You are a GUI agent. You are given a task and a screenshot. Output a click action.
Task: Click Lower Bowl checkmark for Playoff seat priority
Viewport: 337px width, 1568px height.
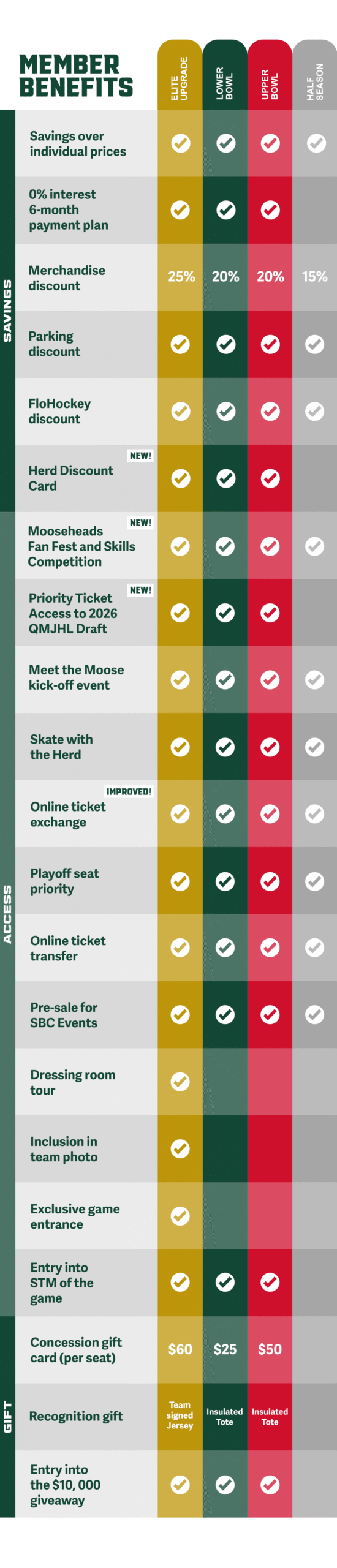(225, 881)
